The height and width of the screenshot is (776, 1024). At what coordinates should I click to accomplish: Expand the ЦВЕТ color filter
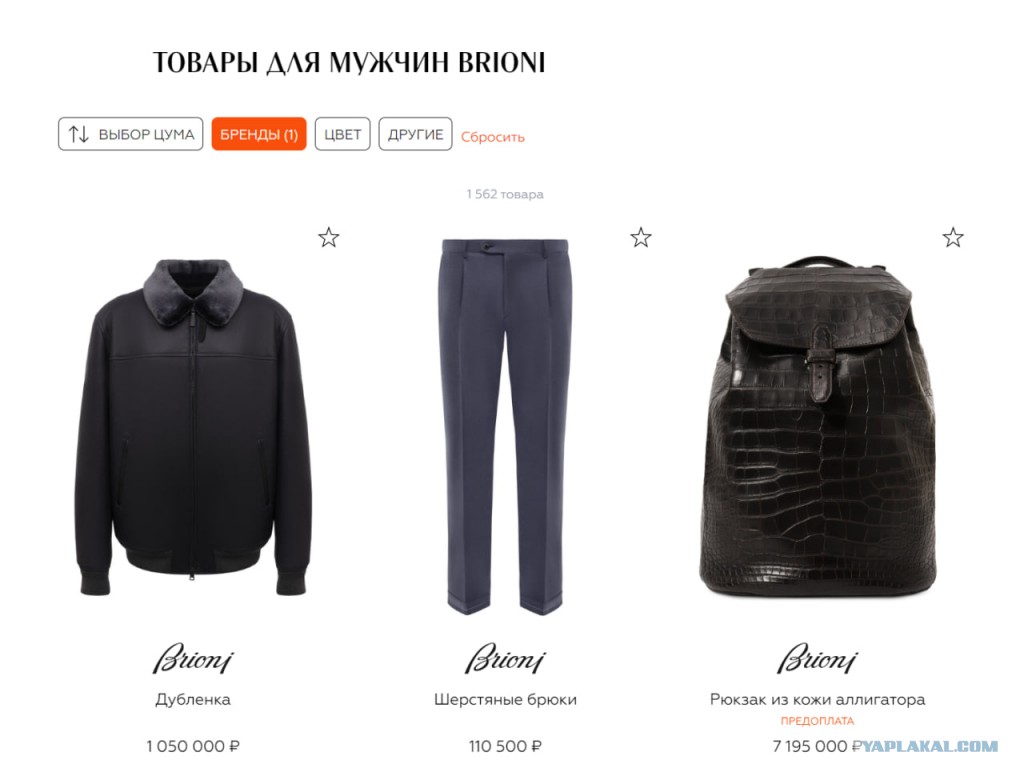[x=342, y=134]
